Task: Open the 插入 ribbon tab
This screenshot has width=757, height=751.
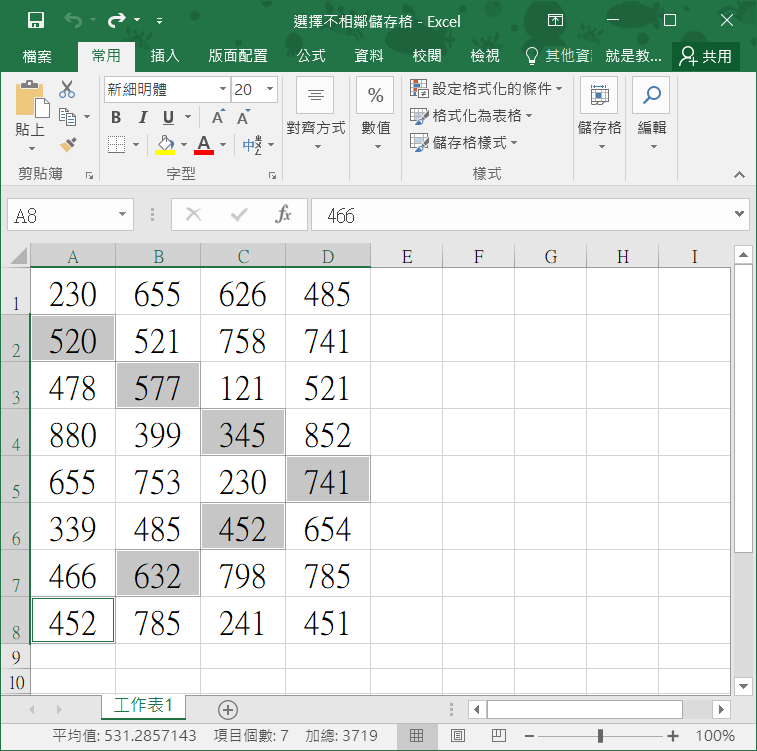Action: pos(165,56)
